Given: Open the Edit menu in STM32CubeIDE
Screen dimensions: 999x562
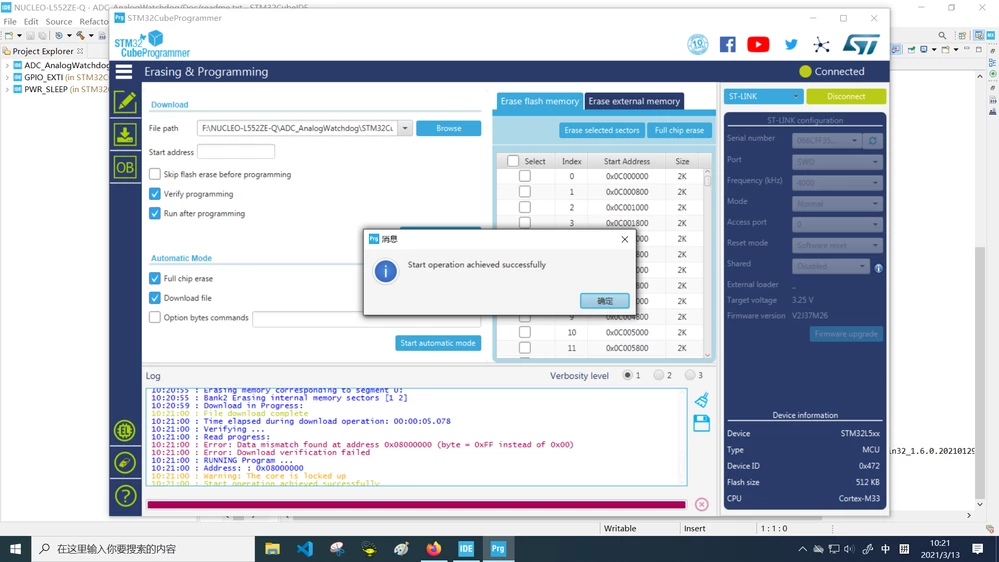Looking at the screenshot, I should pyautogui.click(x=31, y=21).
